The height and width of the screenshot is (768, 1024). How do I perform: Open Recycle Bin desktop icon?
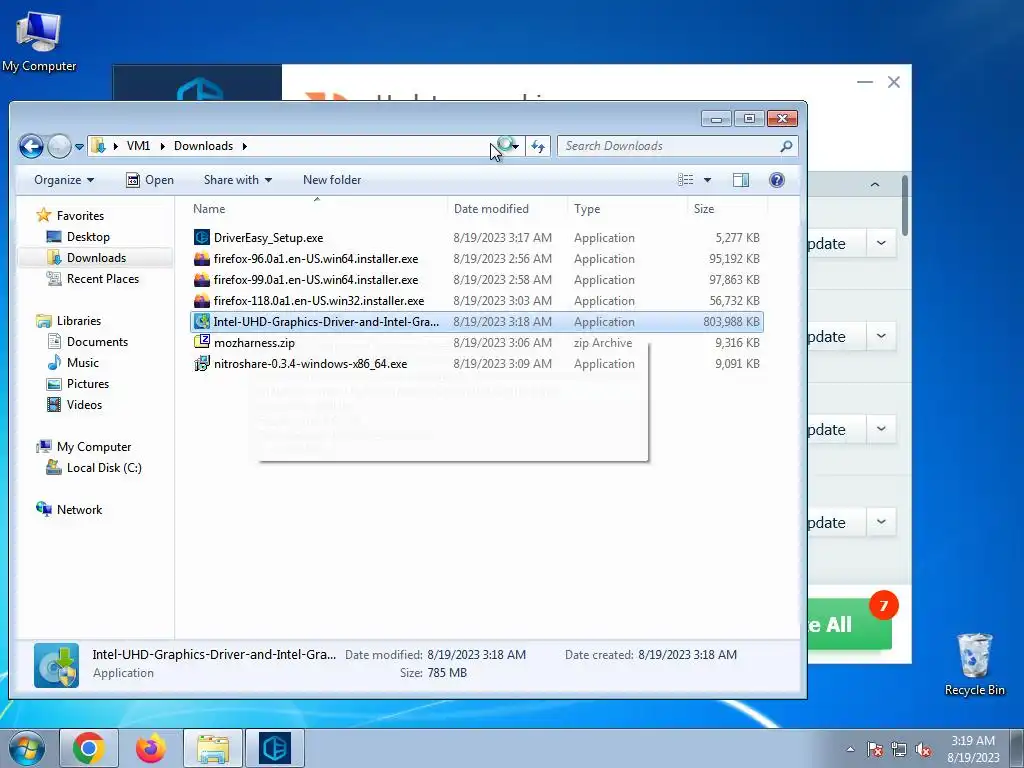974,664
